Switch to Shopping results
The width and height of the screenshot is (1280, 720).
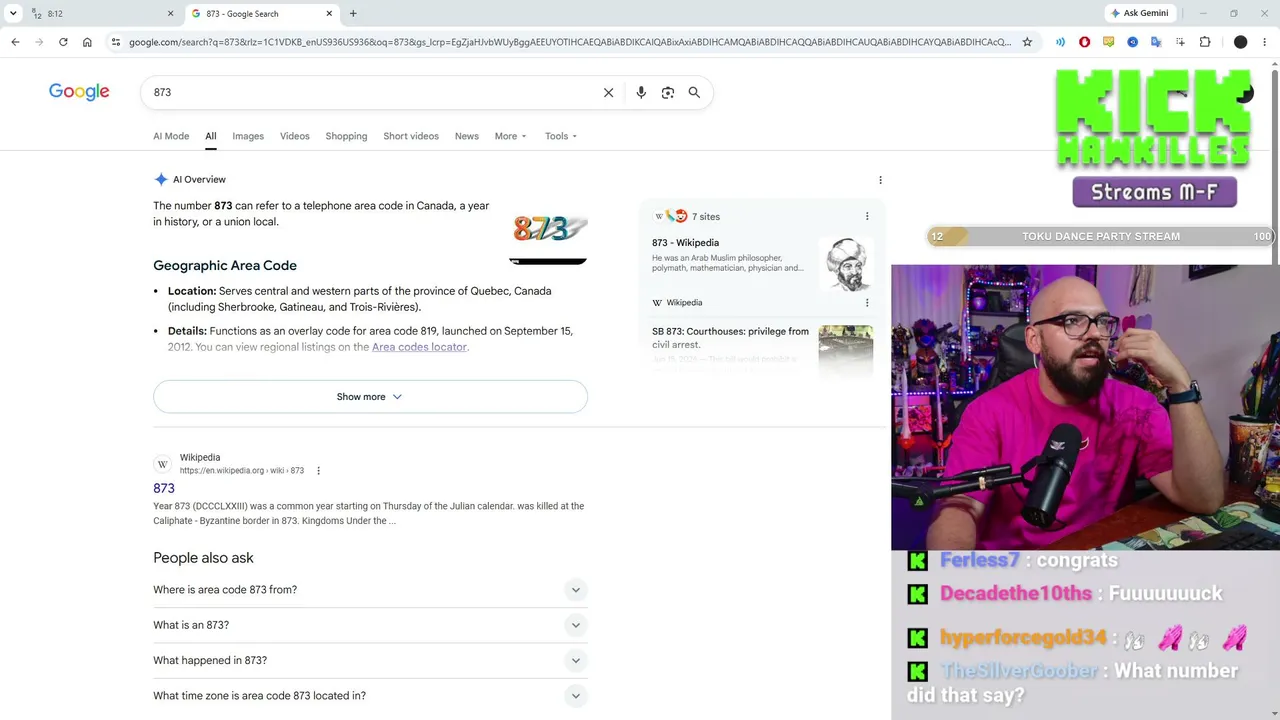pyautogui.click(x=346, y=136)
